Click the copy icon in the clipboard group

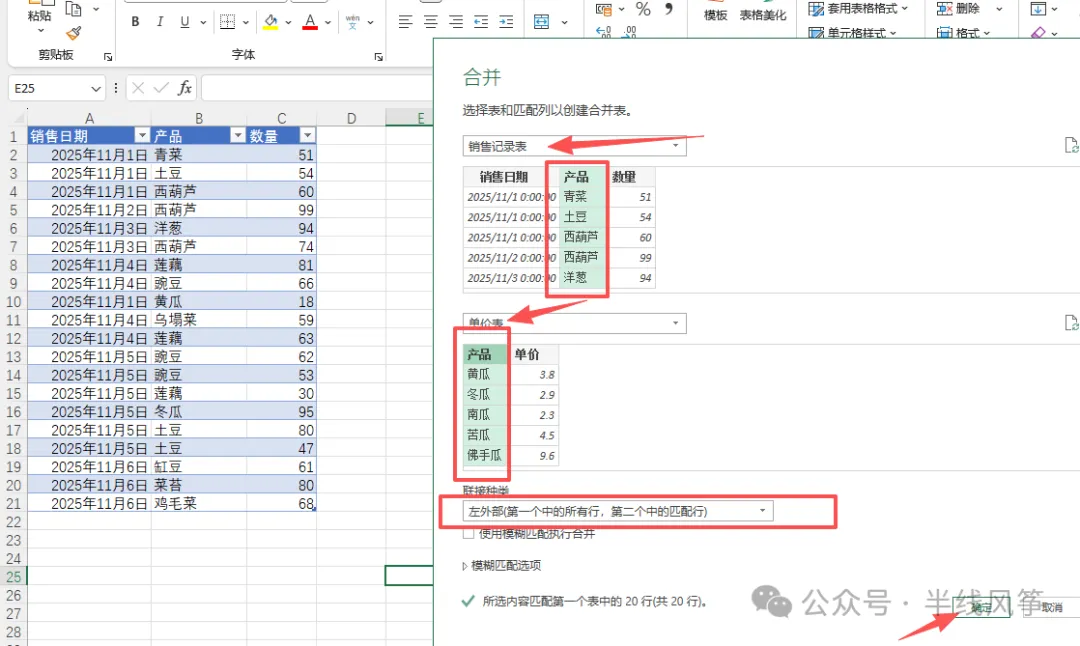coord(73,9)
